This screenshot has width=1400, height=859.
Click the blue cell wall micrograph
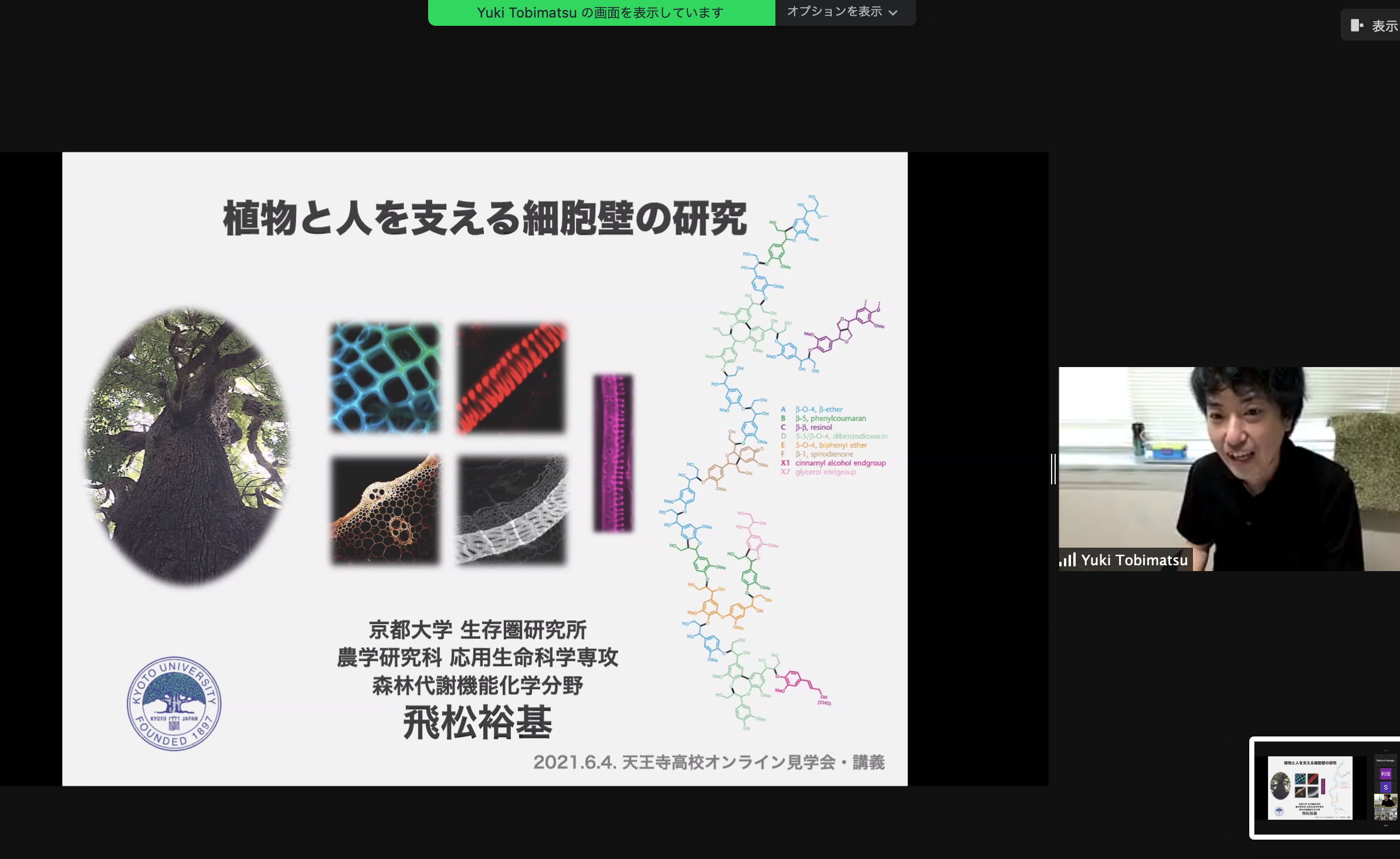[385, 378]
